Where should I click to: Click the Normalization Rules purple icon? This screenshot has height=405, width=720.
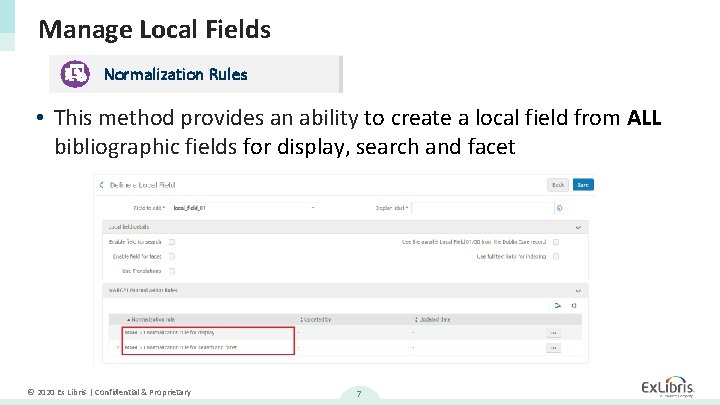pos(75,74)
